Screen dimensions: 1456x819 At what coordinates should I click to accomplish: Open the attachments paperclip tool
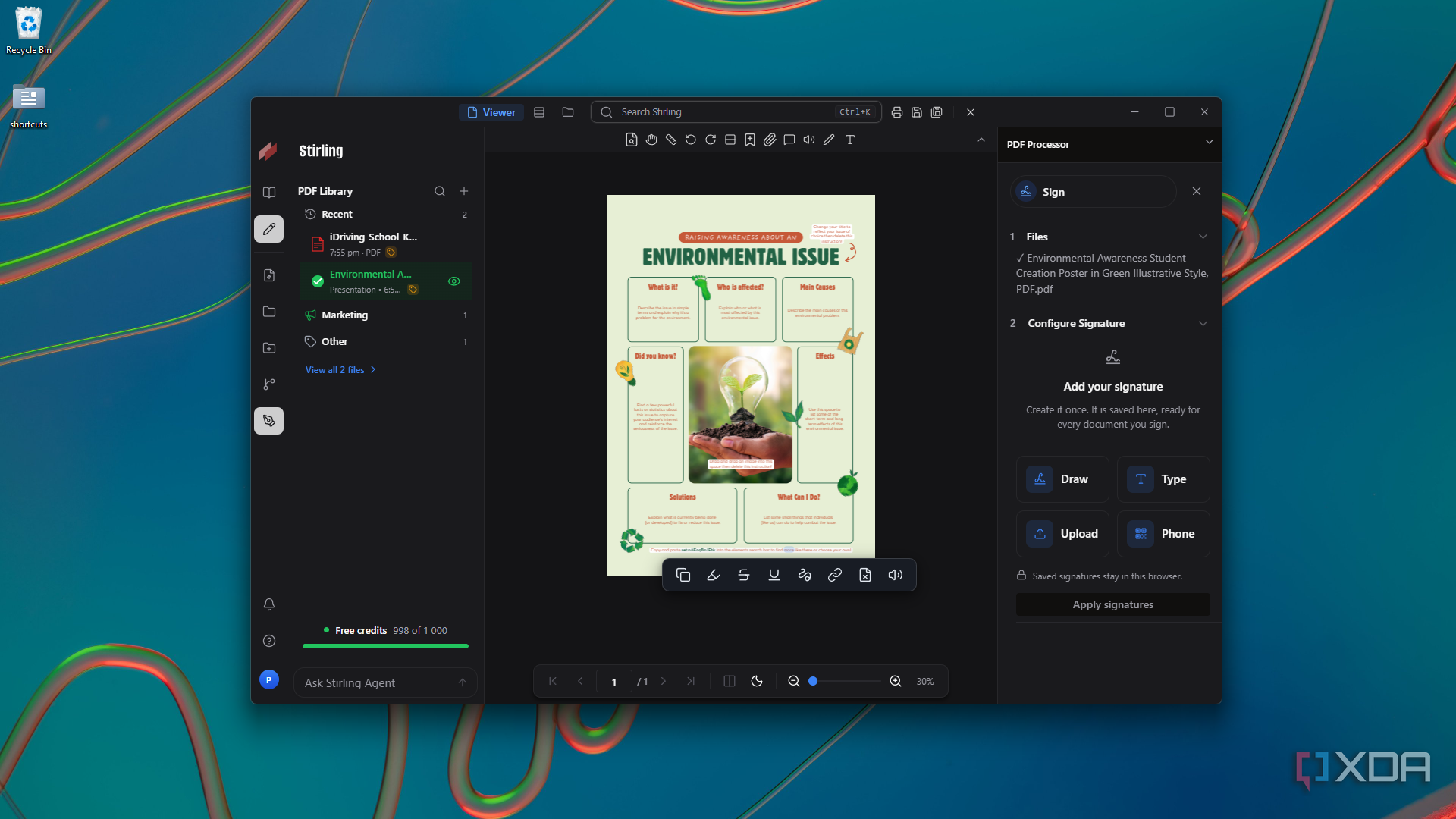pos(770,140)
